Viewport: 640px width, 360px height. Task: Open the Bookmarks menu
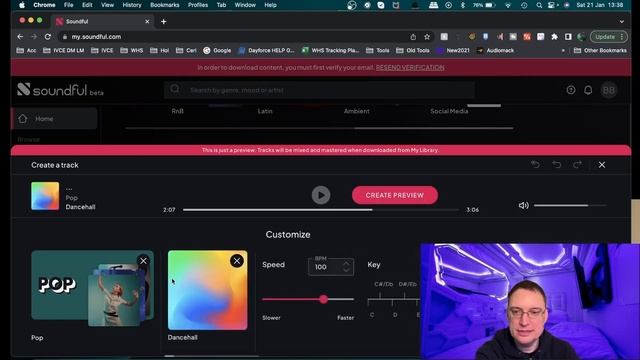164,5
